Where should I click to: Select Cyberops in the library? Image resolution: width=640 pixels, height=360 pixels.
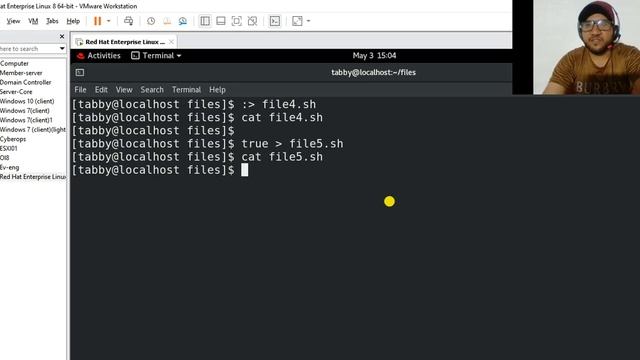(13, 139)
